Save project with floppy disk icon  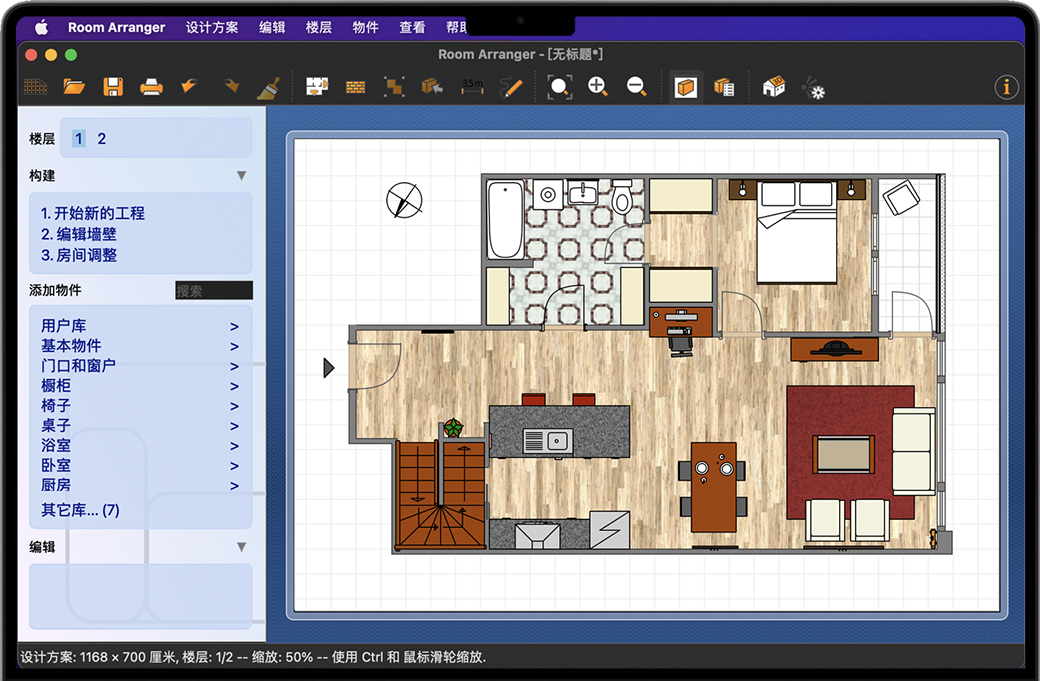coord(113,87)
